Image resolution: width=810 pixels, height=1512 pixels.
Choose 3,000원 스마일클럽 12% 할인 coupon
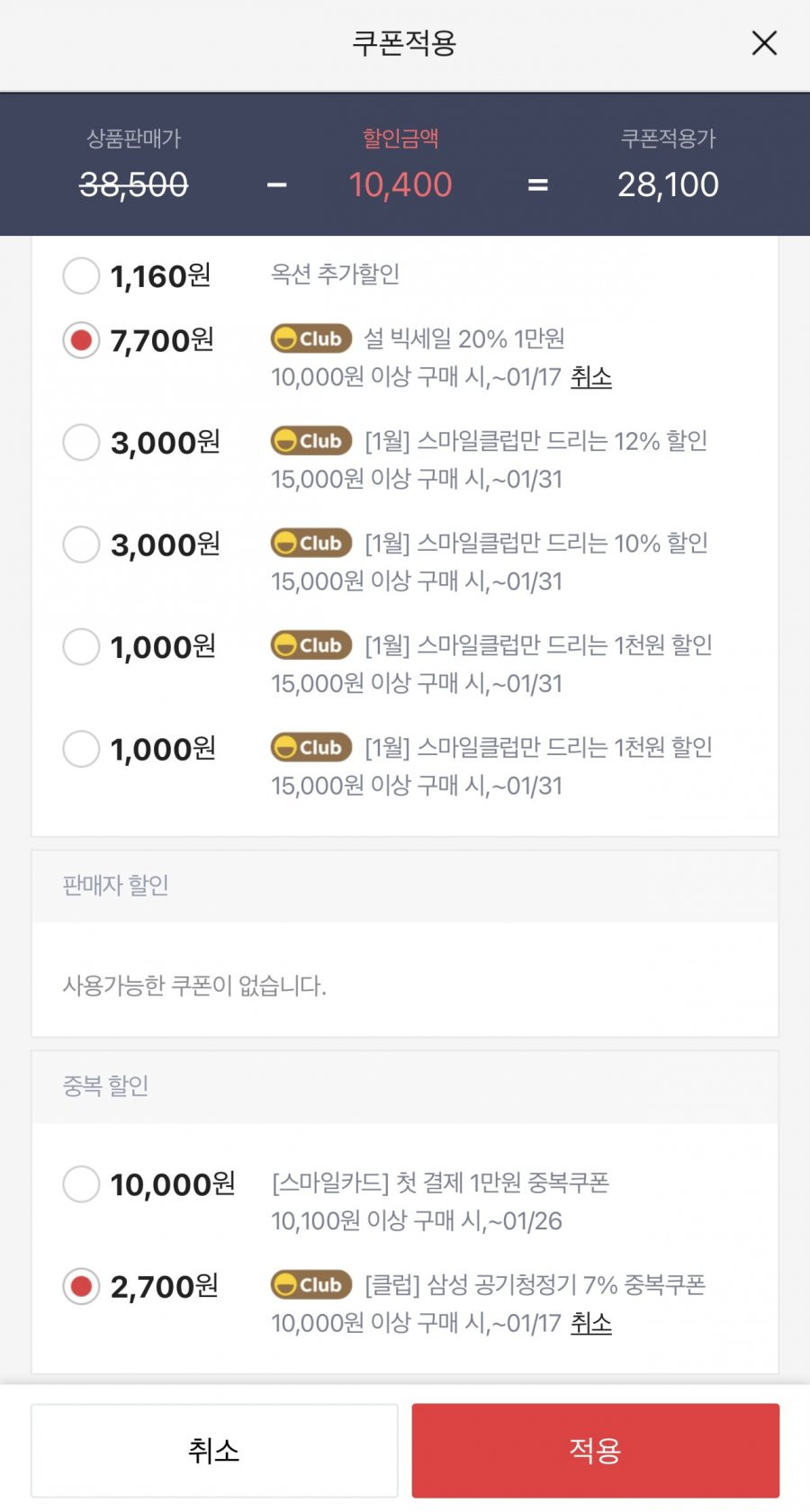click(81, 442)
